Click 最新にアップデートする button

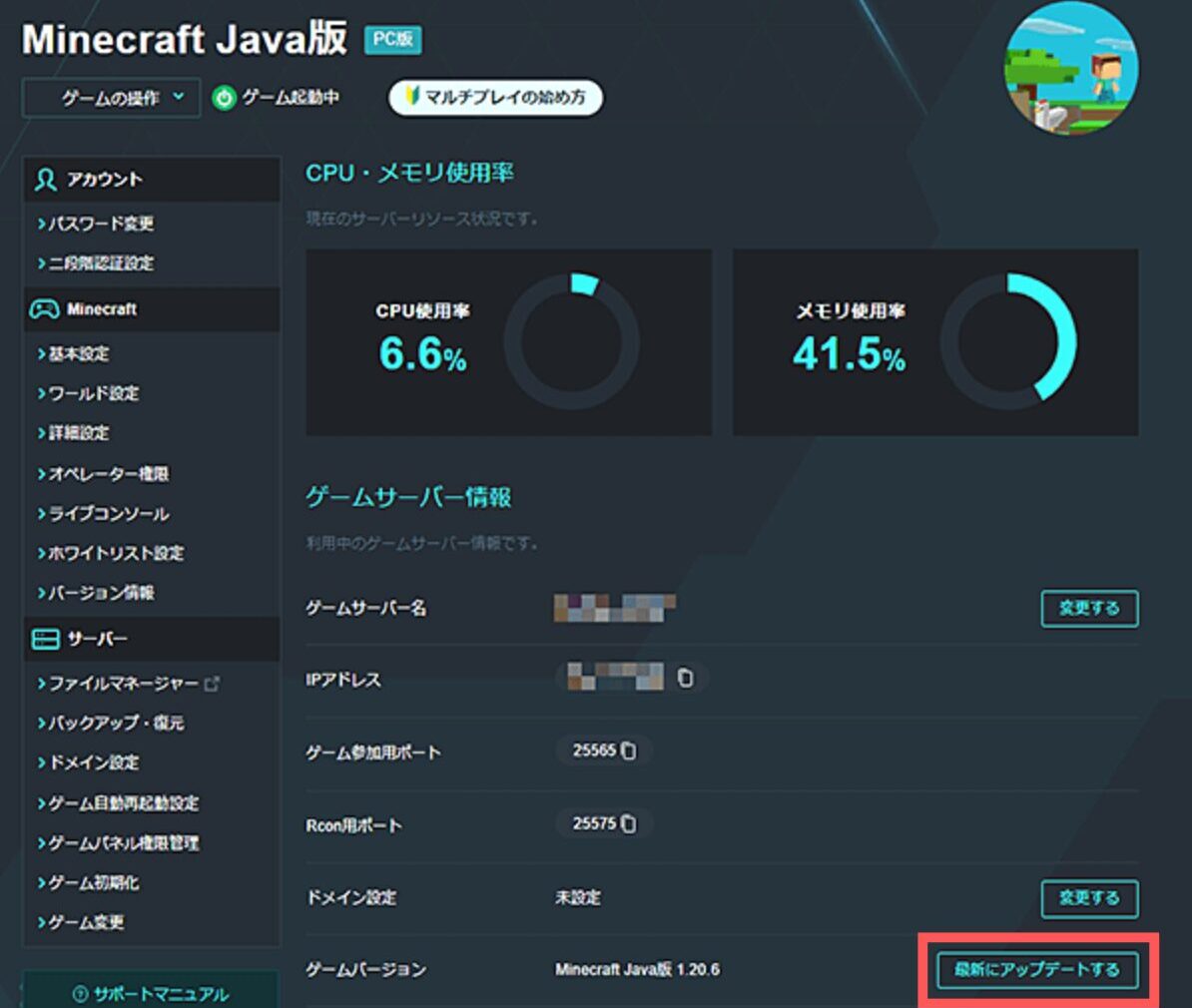[1037, 970]
